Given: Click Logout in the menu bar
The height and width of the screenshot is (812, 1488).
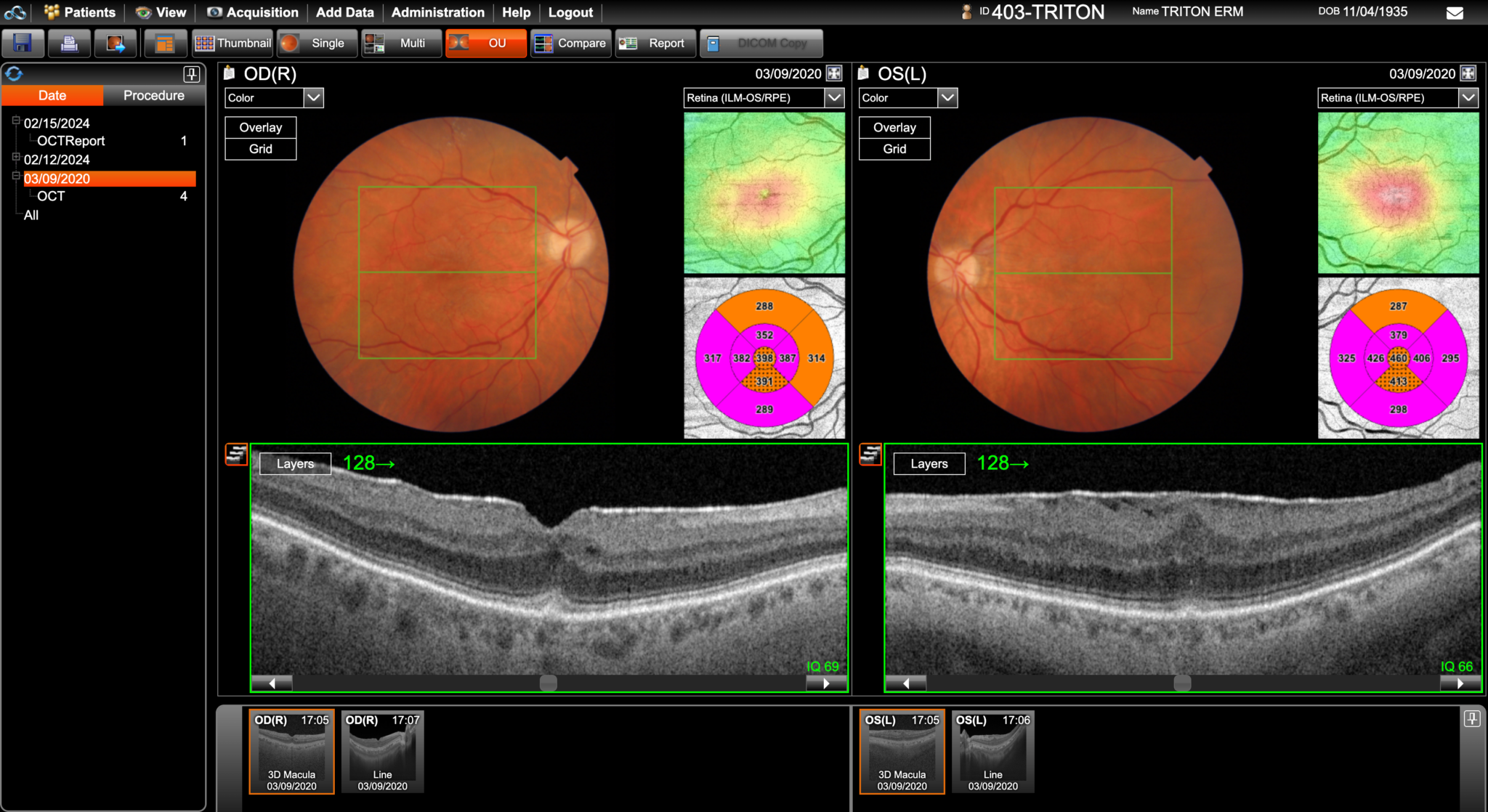Looking at the screenshot, I should [x=570, y=12].
